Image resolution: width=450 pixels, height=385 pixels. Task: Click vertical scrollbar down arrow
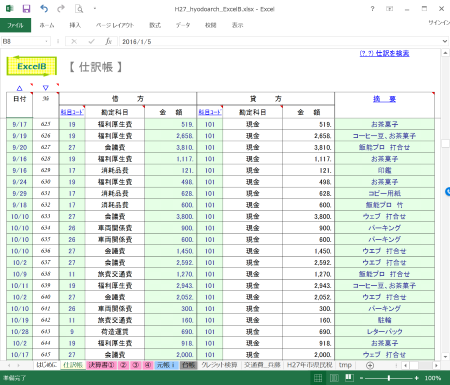click(x=445, y=356)
